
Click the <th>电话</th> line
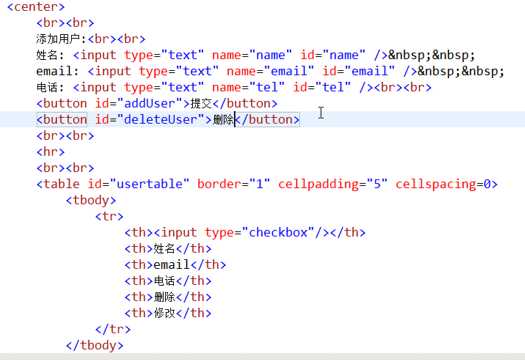click(x=168, y=281)
